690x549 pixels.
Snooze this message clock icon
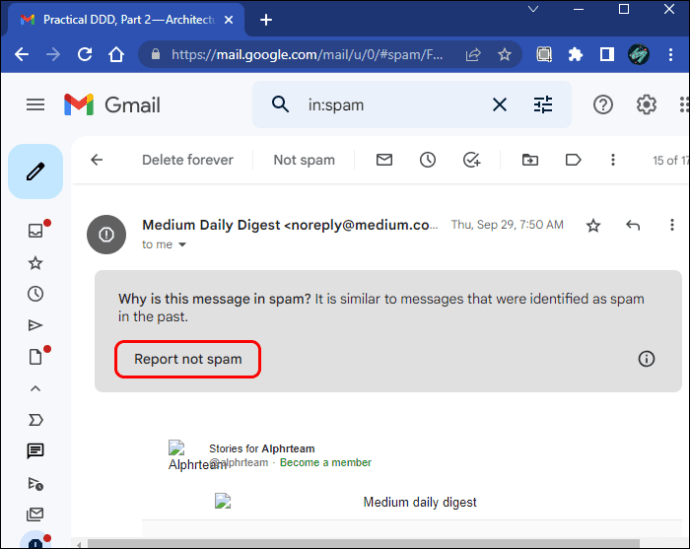click(427, 160)
